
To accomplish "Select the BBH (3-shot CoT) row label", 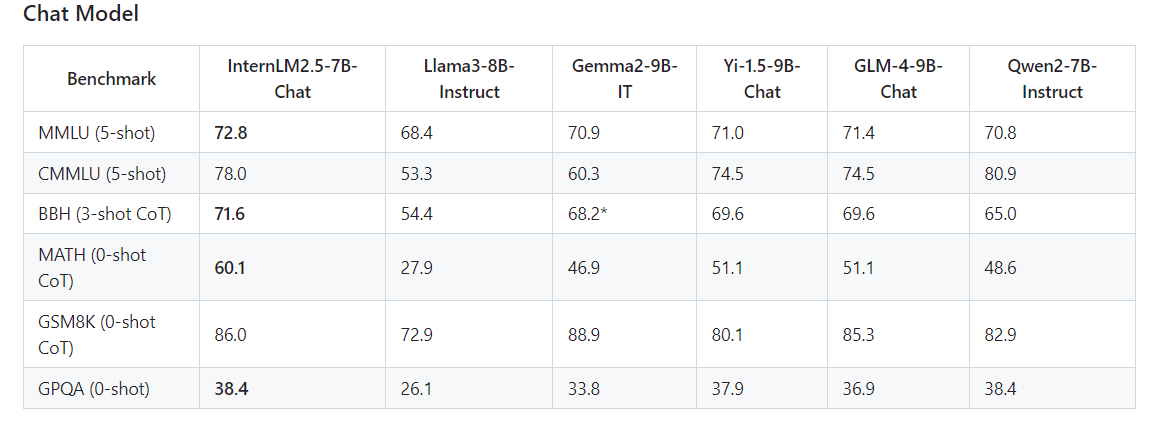I will click(104, 214).
